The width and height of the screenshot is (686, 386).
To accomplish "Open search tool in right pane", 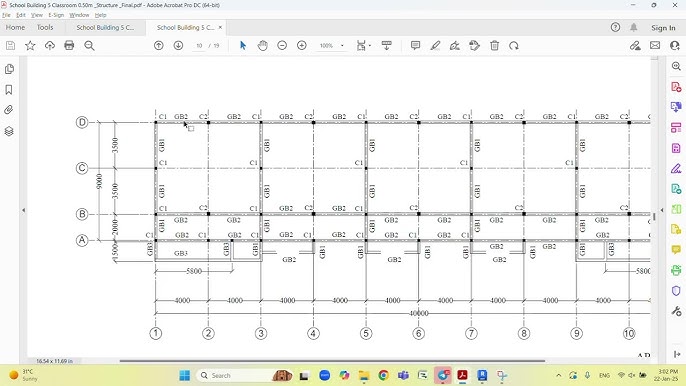I will 676,66.
